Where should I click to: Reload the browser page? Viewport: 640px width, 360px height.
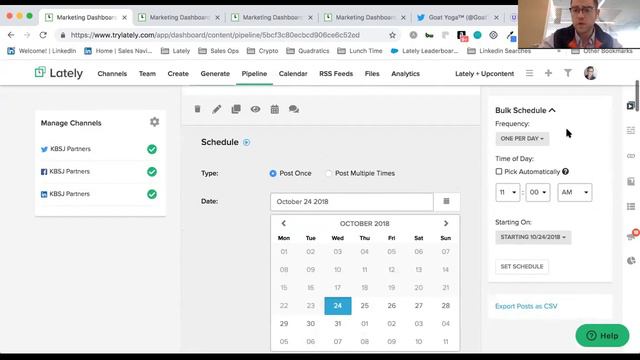(43, 35)
